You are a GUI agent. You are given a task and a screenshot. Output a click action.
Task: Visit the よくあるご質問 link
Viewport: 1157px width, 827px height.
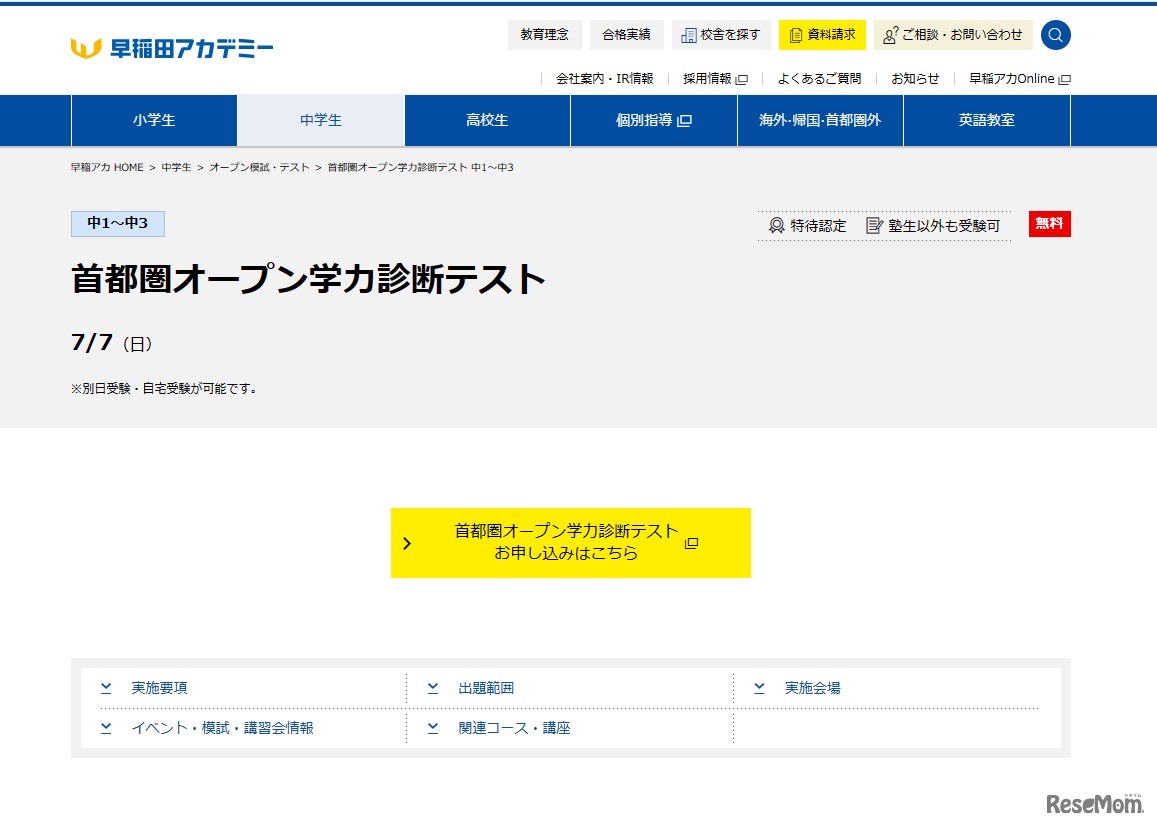point(818,78)
